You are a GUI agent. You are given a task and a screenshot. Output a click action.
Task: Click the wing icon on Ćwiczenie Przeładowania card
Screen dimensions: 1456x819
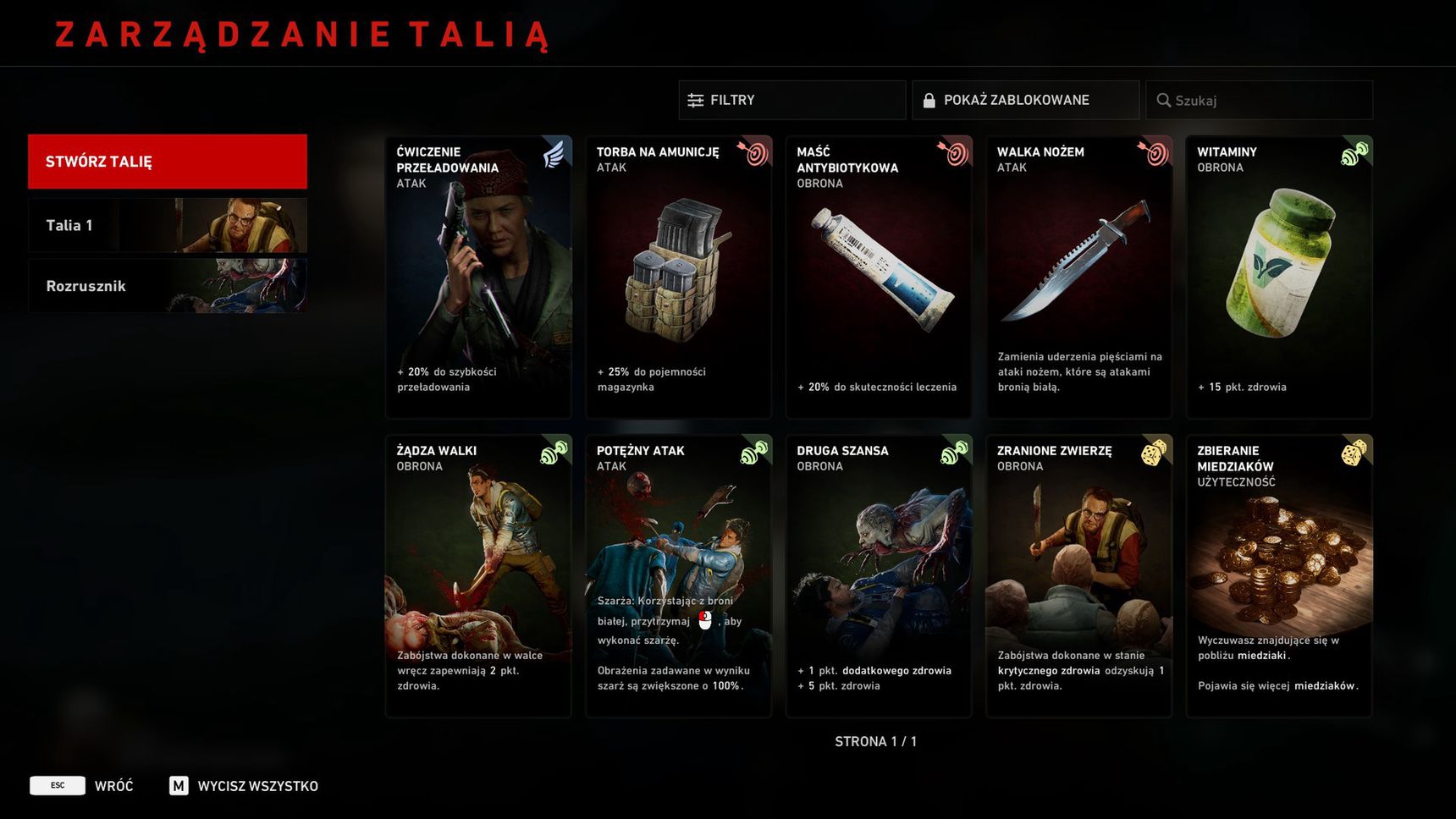click(x=554, y=155)
